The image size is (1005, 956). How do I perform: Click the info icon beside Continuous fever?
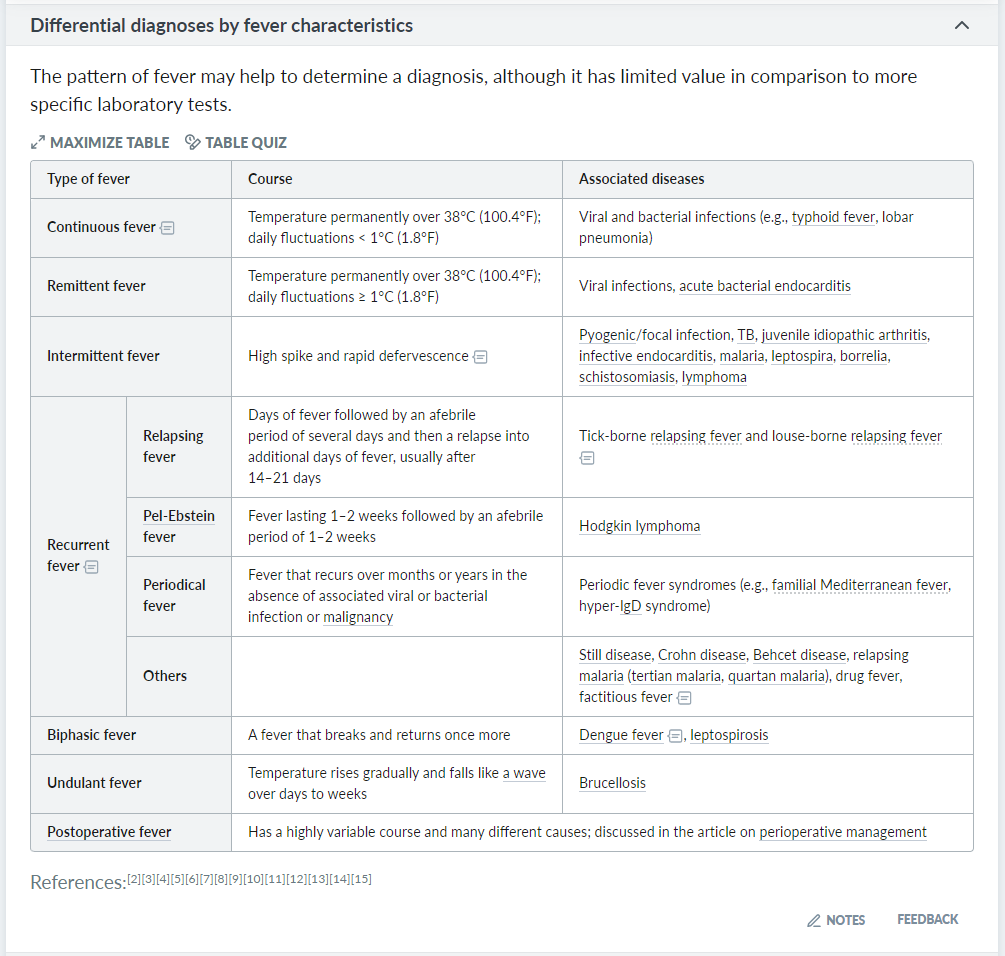[x=167, y=227]
